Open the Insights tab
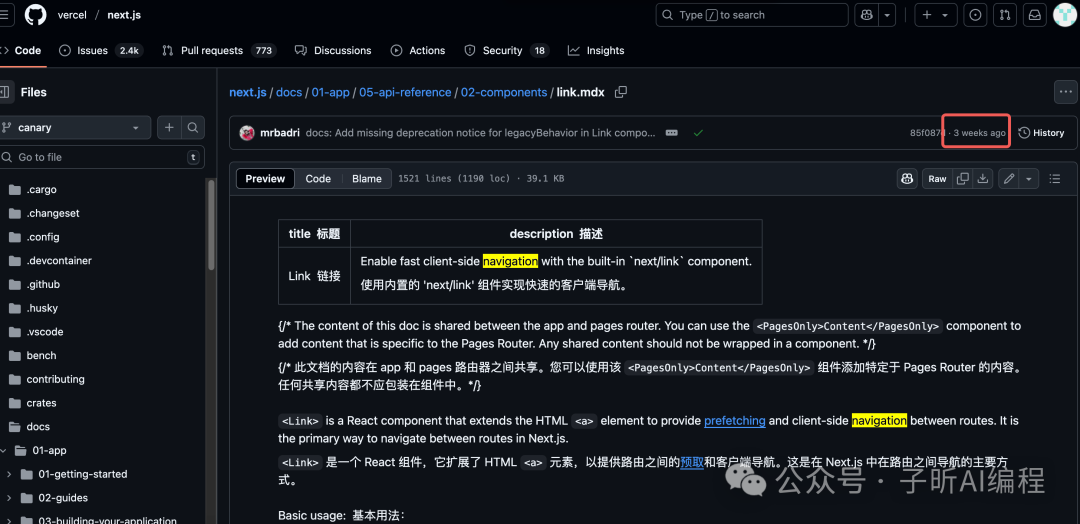The height and width of the screenshot is (524, 1080). (x=596, y=50)
